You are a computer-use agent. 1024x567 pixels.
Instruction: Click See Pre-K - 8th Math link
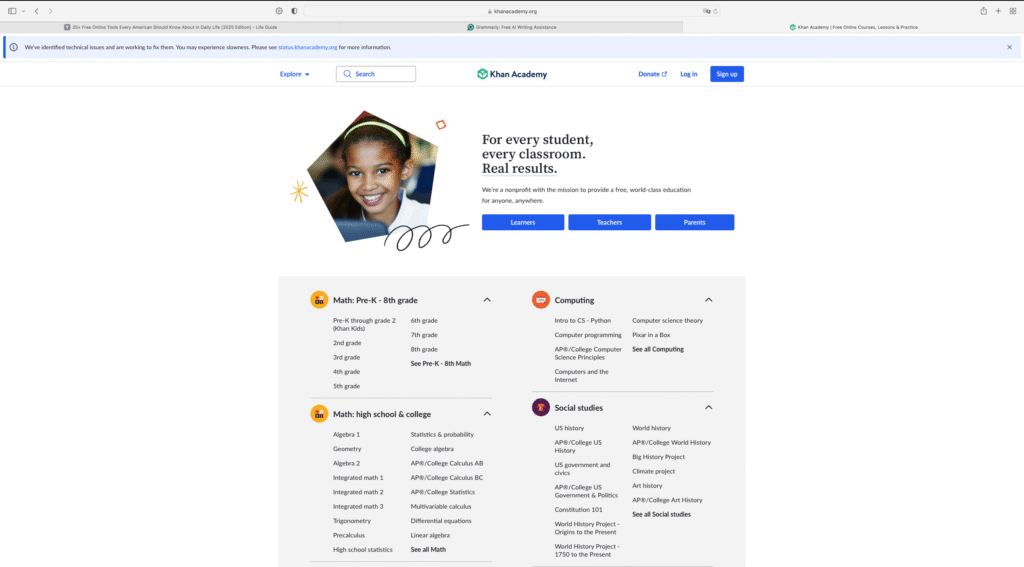click(x=441, y=364)
